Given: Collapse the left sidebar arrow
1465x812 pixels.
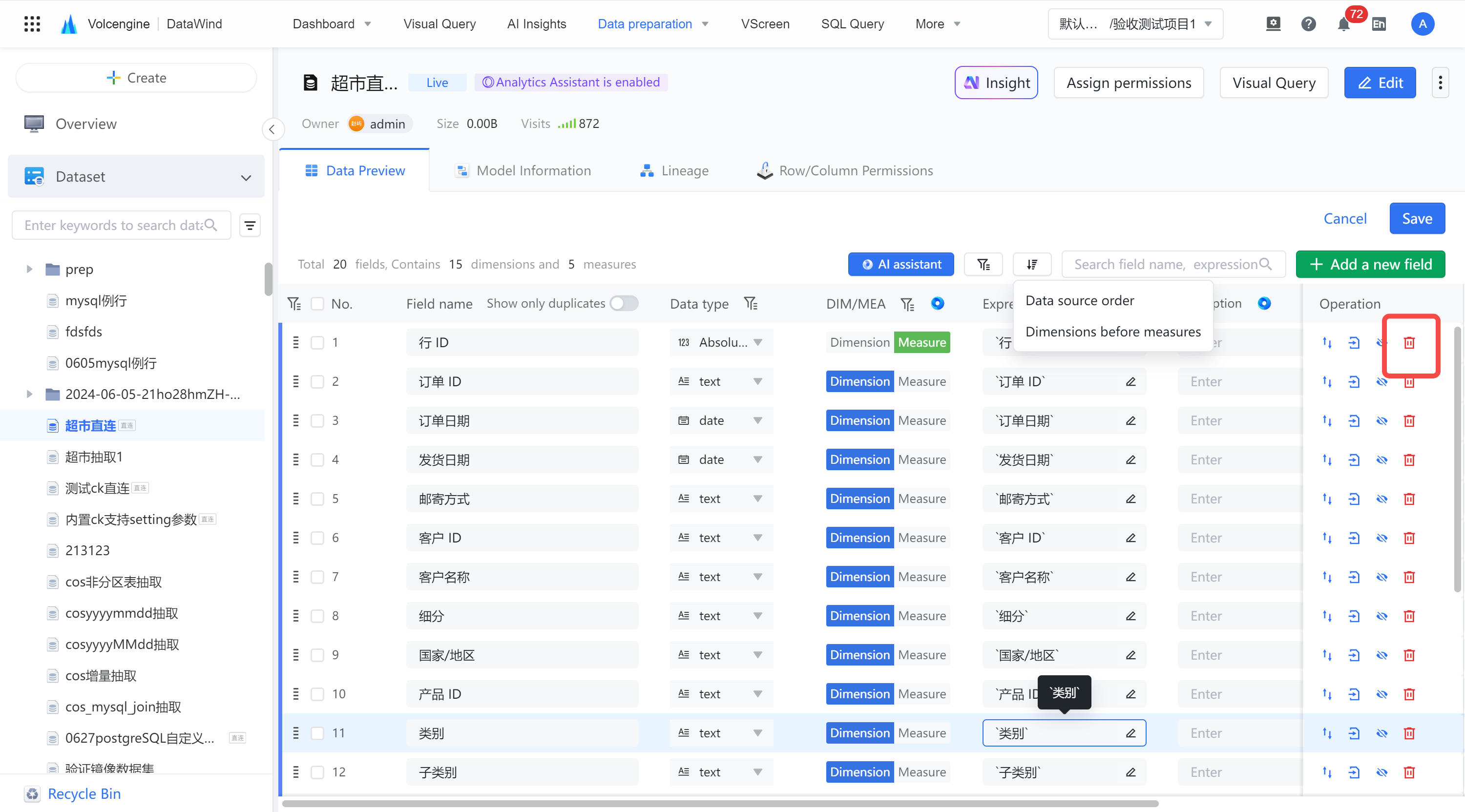Looking at the screenshot, I should pyautogui.click(x=272, y=130).
